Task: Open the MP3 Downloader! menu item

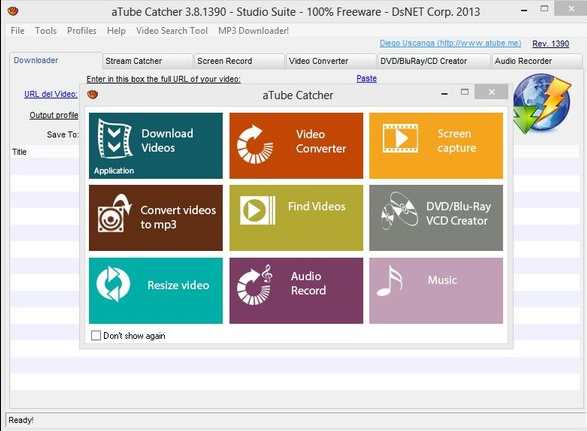Action: pyautogui.click(x=253, y=31)
